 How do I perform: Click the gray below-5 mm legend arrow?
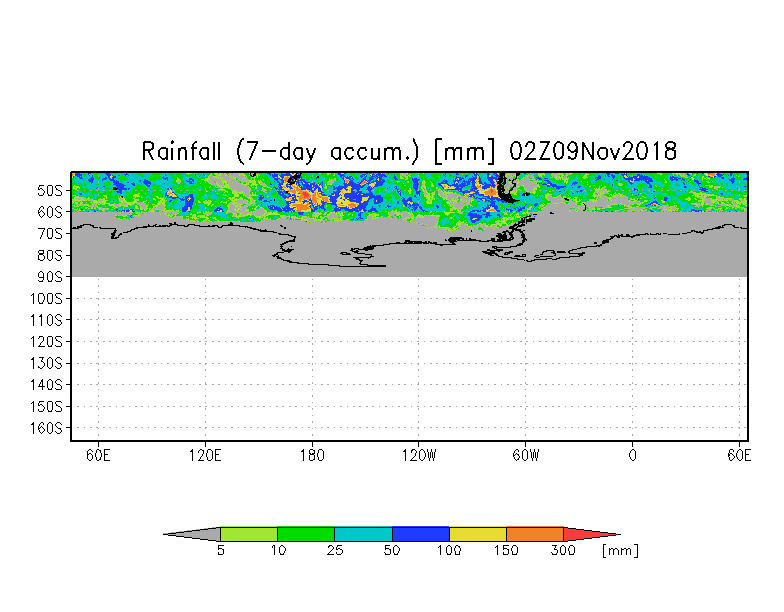pyautogui.click(x=192, y=534)
